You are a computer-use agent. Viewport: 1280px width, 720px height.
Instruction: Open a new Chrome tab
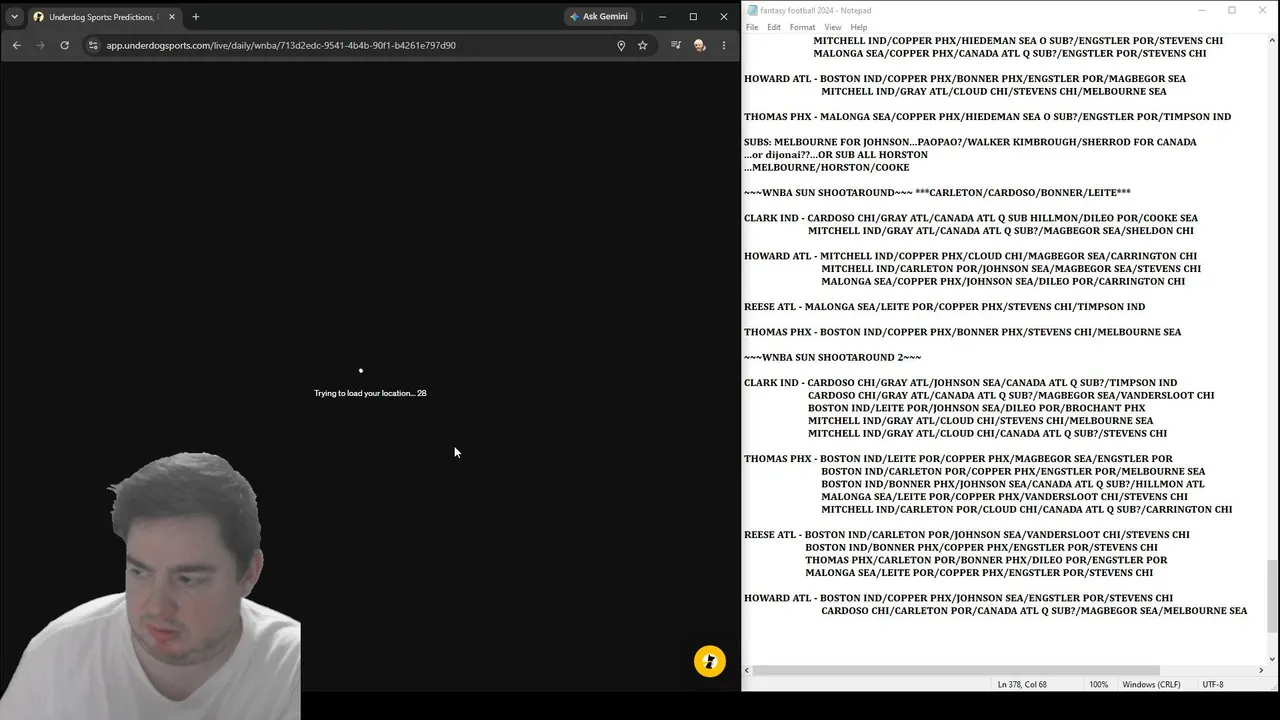coord(196,17)
